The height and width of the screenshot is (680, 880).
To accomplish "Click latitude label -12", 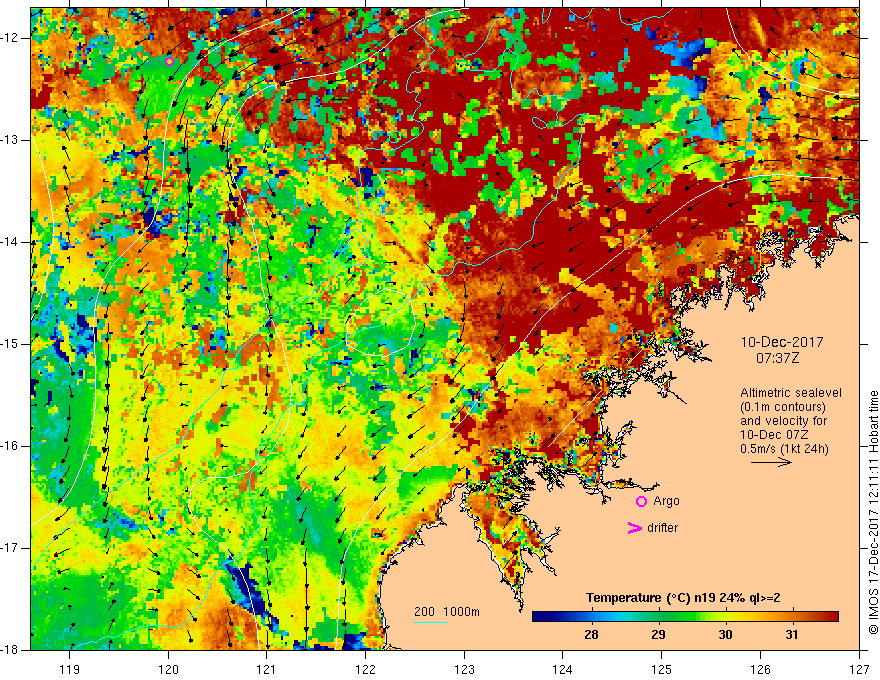I will tap(10, 38).
